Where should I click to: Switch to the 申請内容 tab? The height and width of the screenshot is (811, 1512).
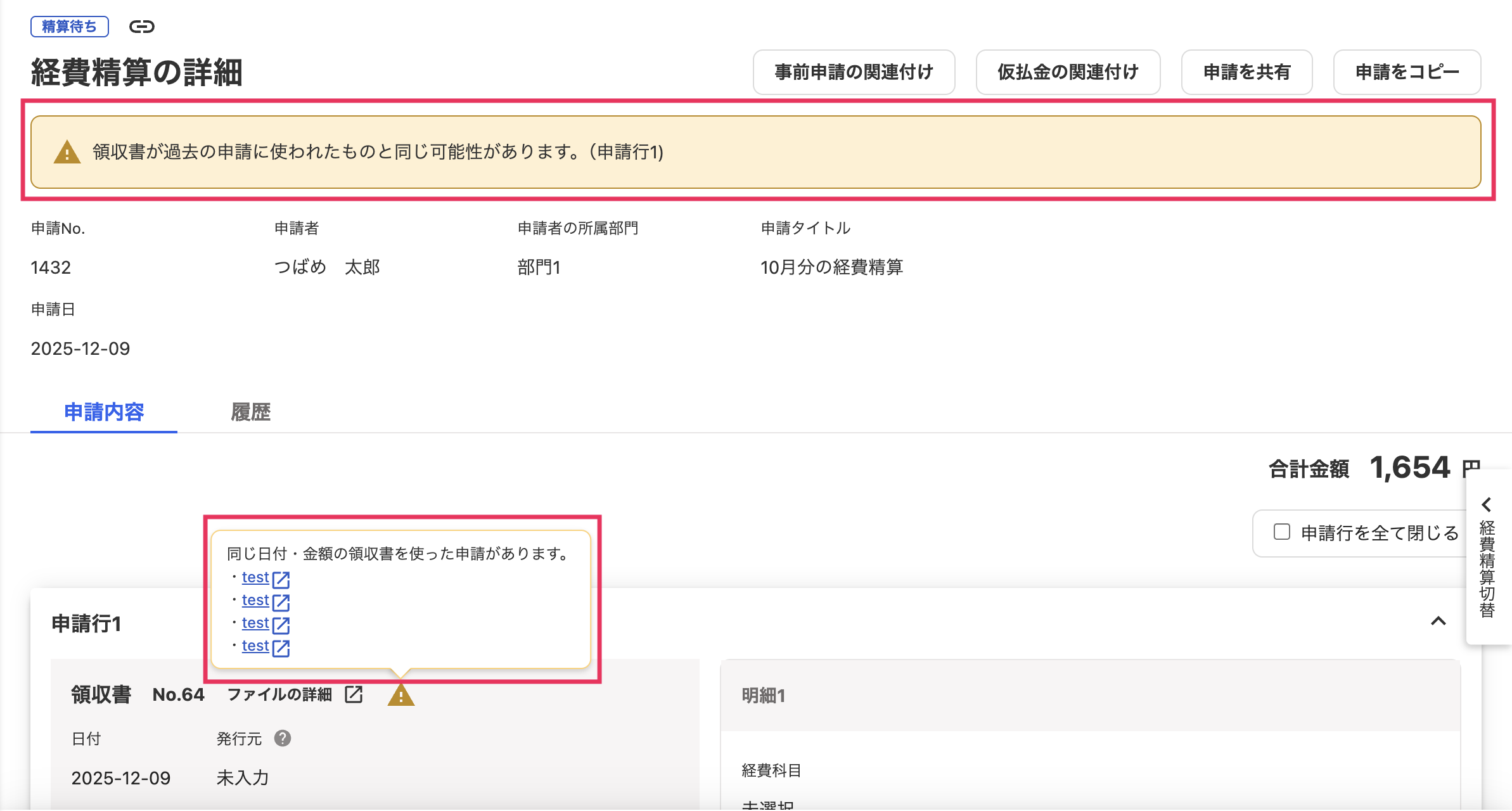coord(104,412)
